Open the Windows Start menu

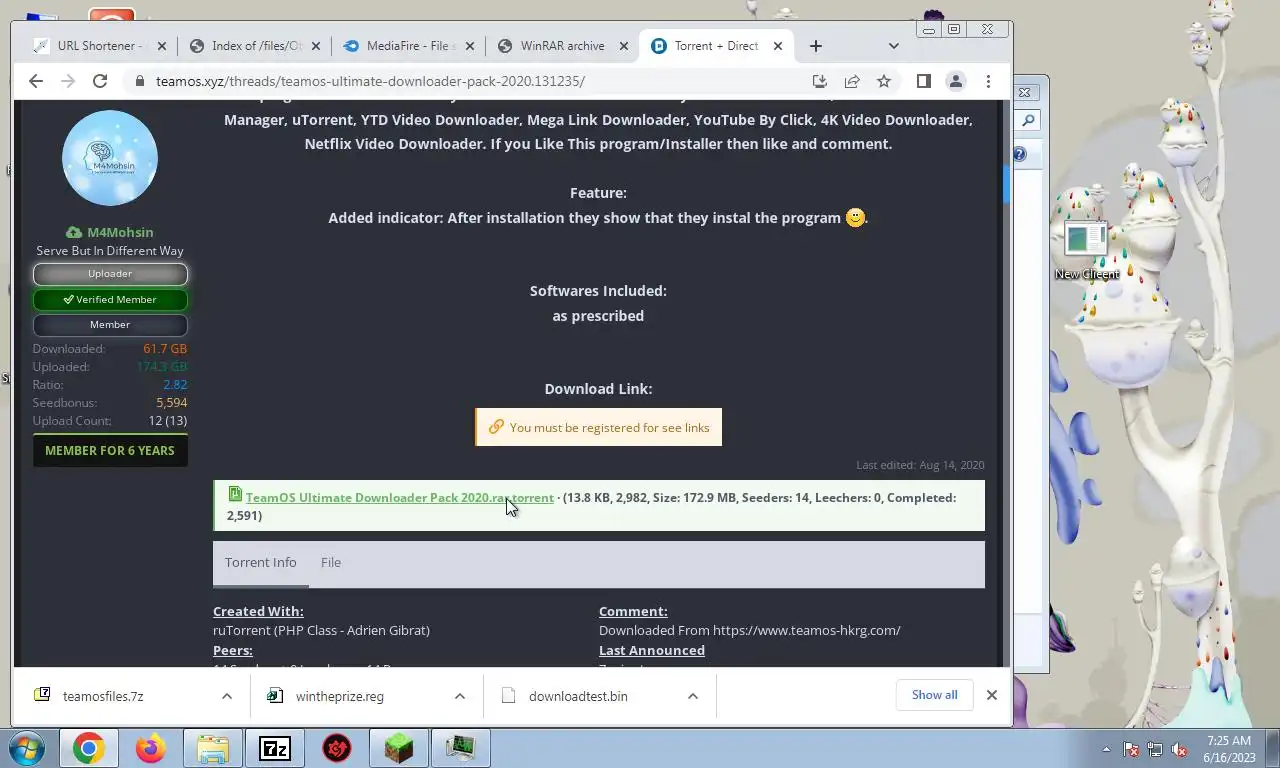coord(26,748)
